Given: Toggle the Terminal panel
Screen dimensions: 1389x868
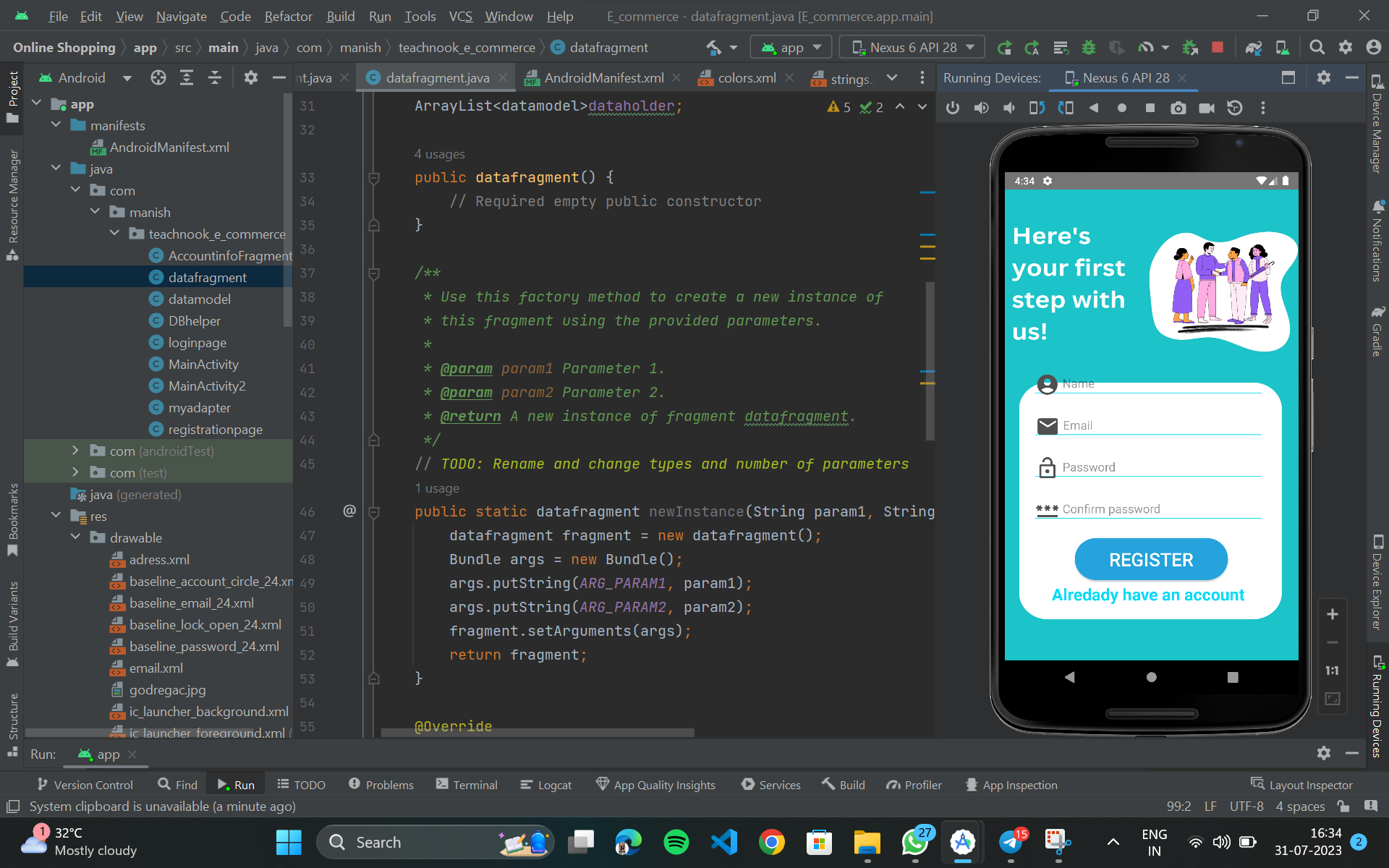Looking at the screenshot, I should tap(466, 784).
